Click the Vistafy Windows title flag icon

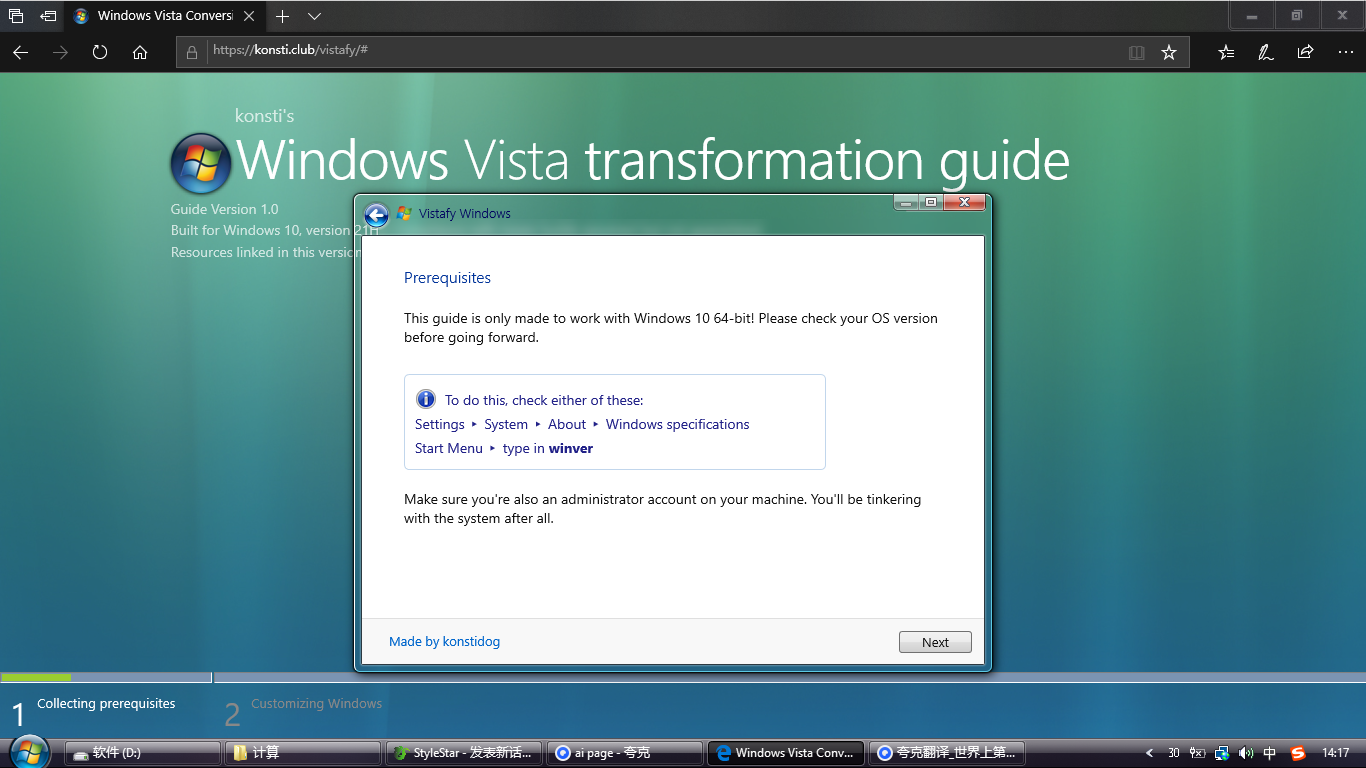point(404,213)
